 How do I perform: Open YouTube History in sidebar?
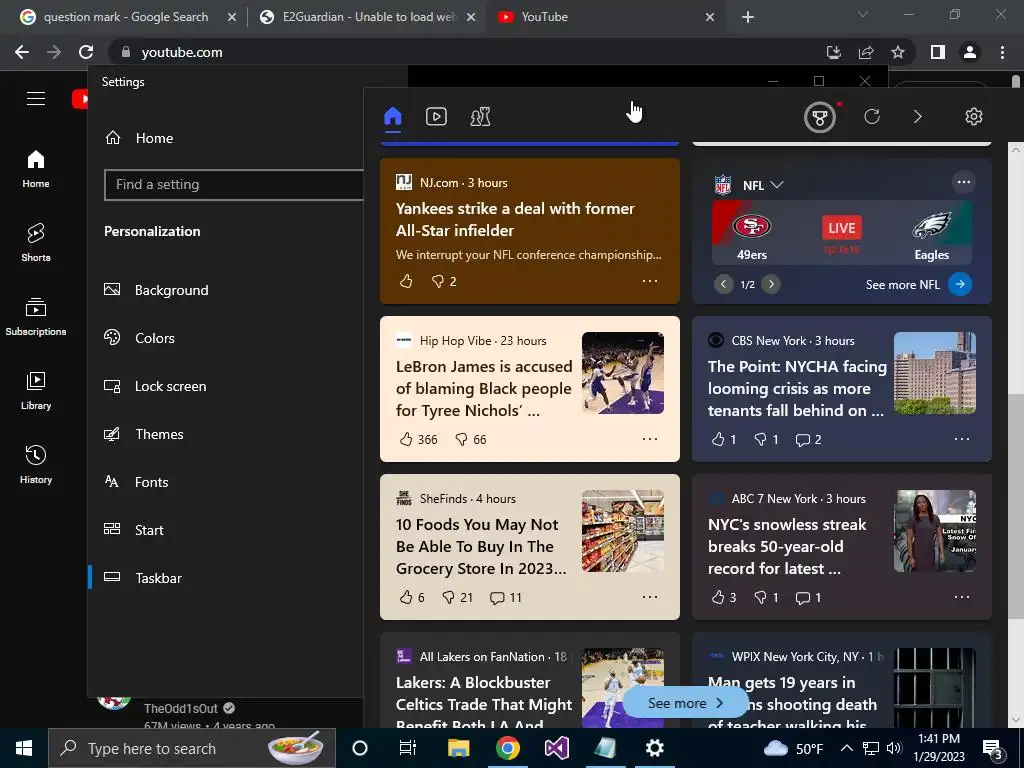[x=36, y=464]
